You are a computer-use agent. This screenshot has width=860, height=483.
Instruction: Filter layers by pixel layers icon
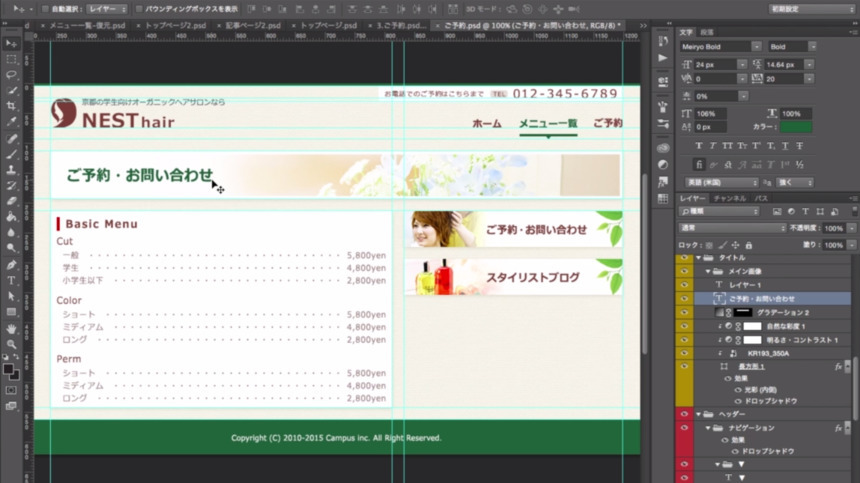pos(777,212)
